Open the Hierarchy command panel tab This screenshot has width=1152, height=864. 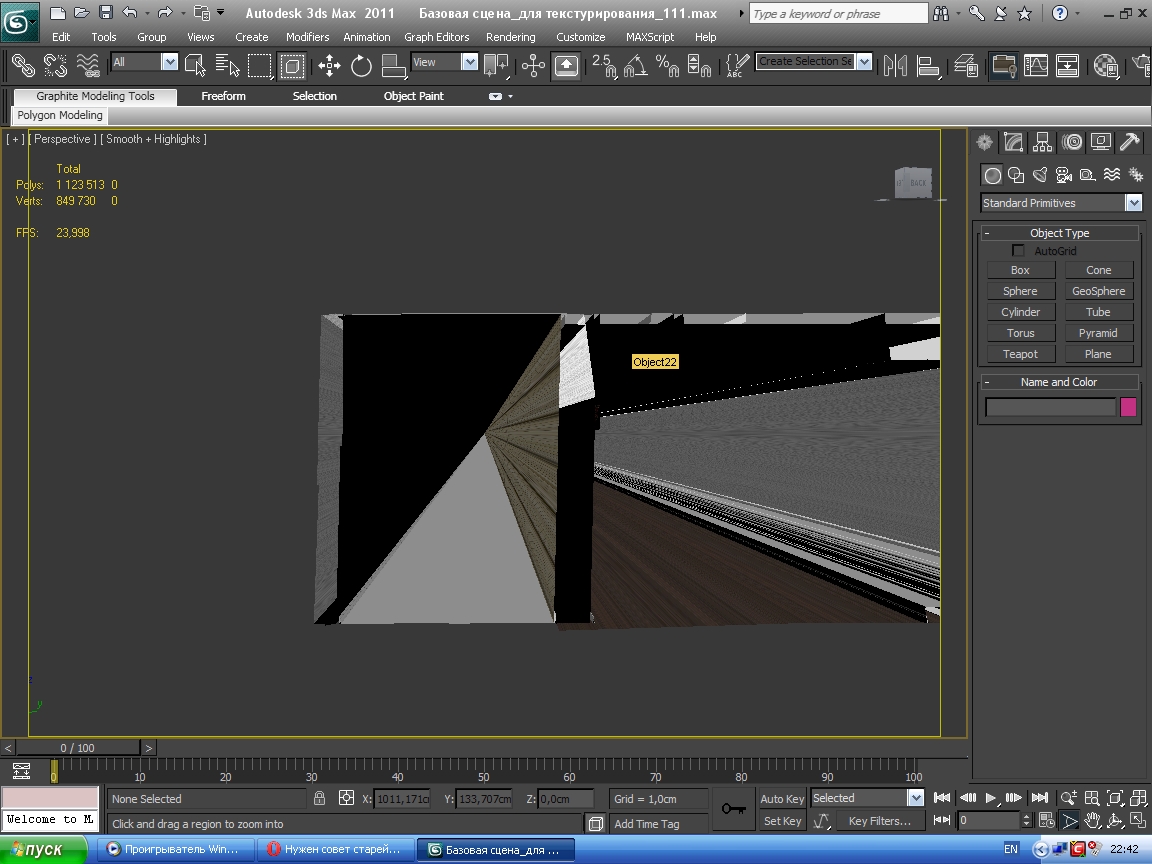[1043, 142]
